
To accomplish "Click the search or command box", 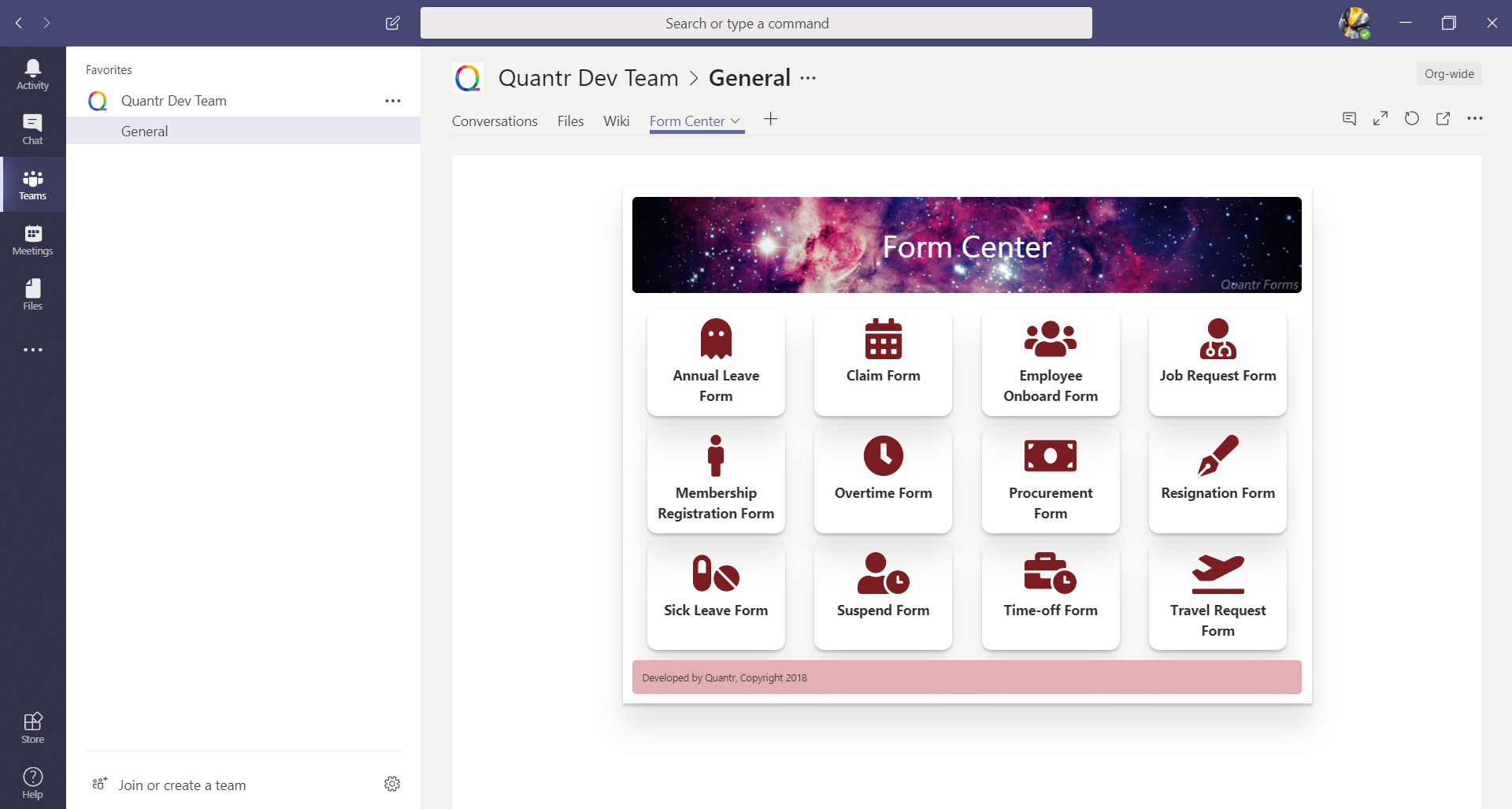I will click(756, 23).
